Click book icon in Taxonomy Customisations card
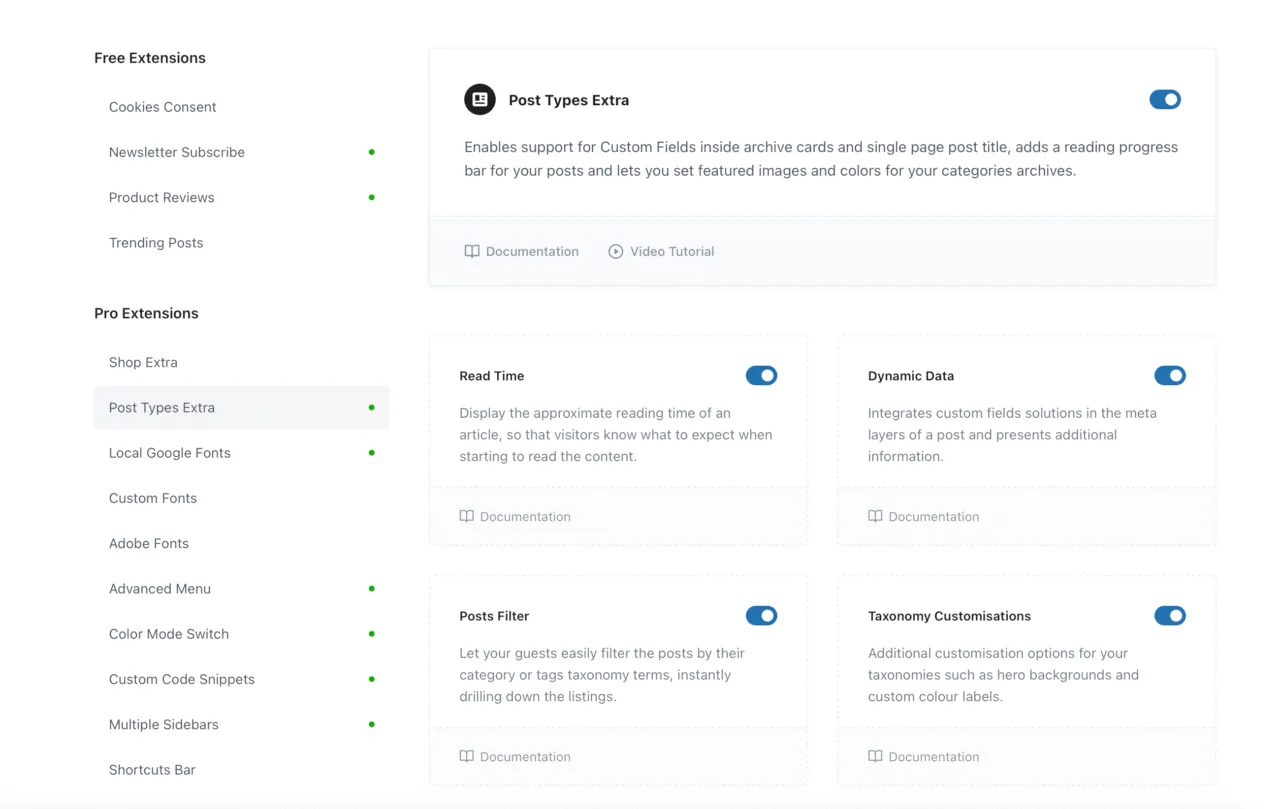This screenshot has width=1280, height=809. (x=876, y=757)
